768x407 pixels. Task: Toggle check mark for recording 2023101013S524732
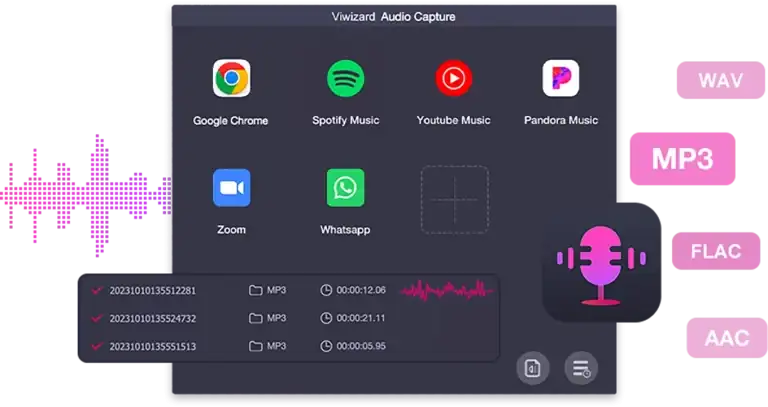(96, 318)
